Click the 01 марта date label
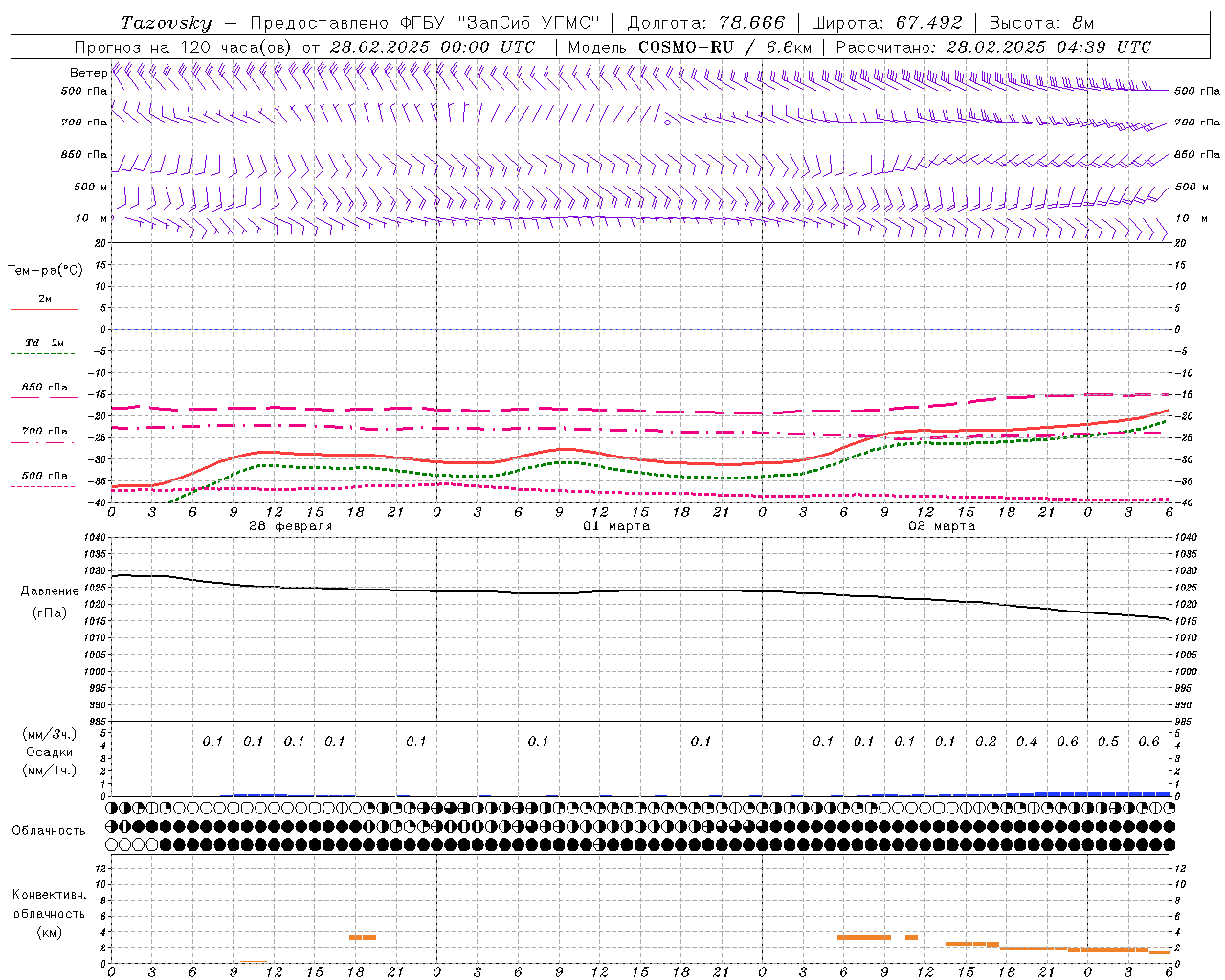This screenshot has height=980, width=1225. point(616,526)
